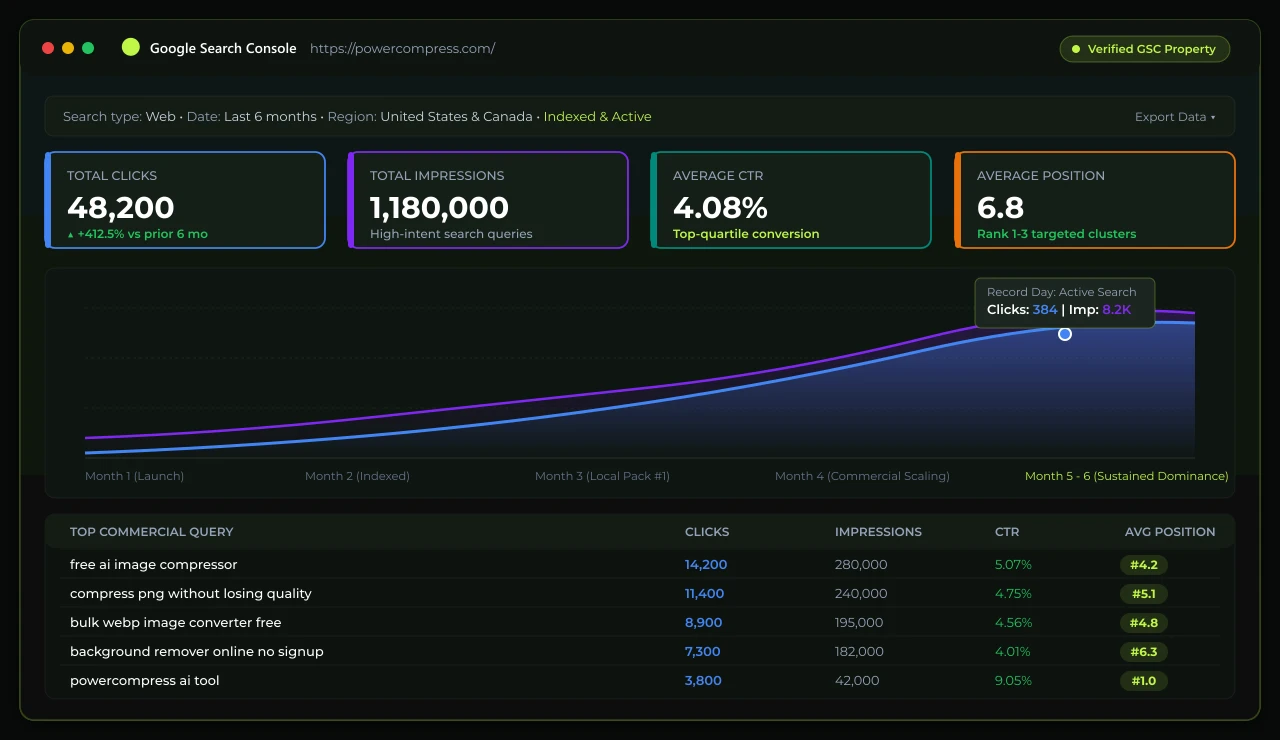Select the 'free ai image compressor' query
Image resolution: width=1280 pixels, height=740 pixels.
click(153, 565)
